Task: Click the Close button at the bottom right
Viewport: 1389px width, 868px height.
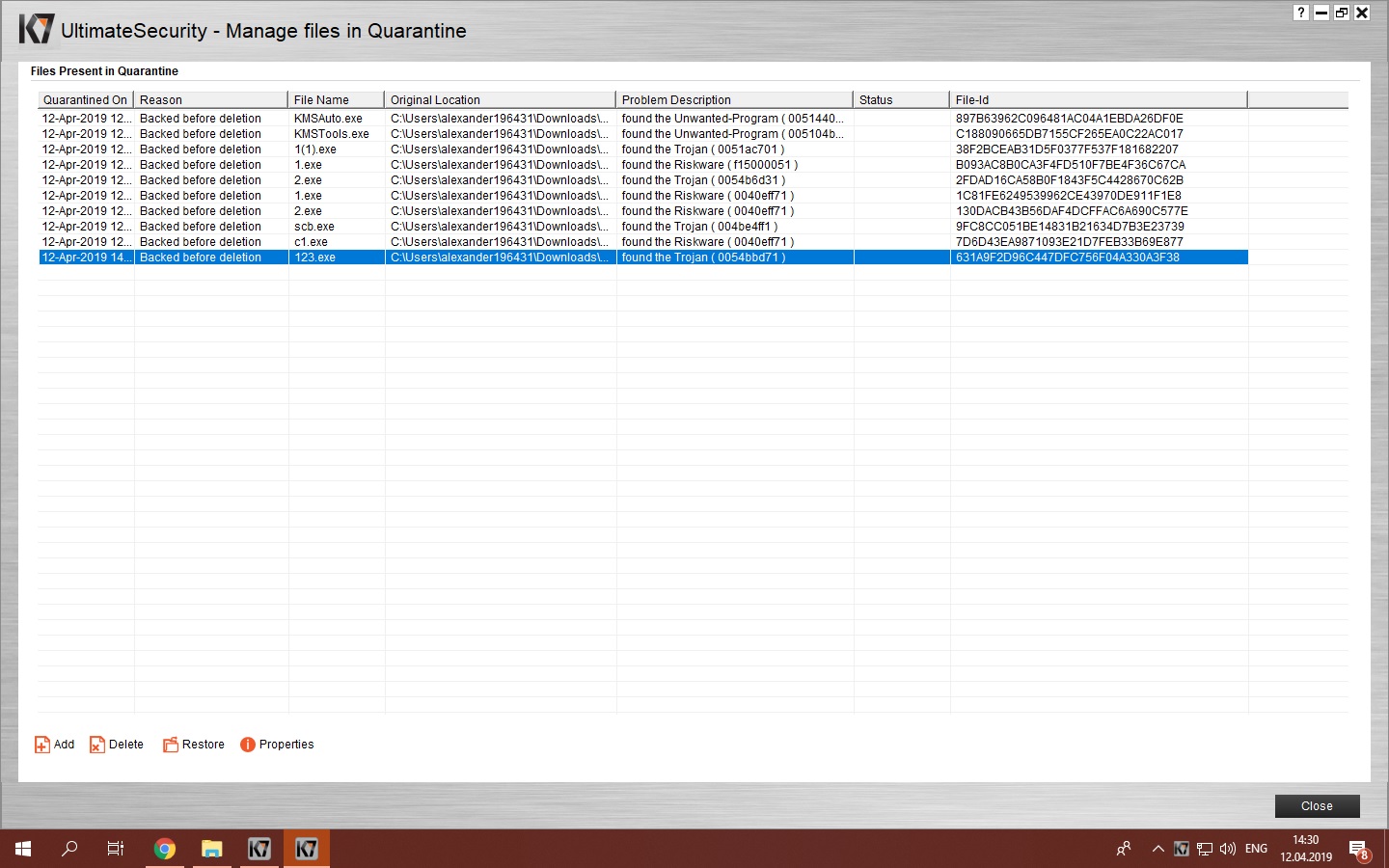Action: tap(1317, 806)
